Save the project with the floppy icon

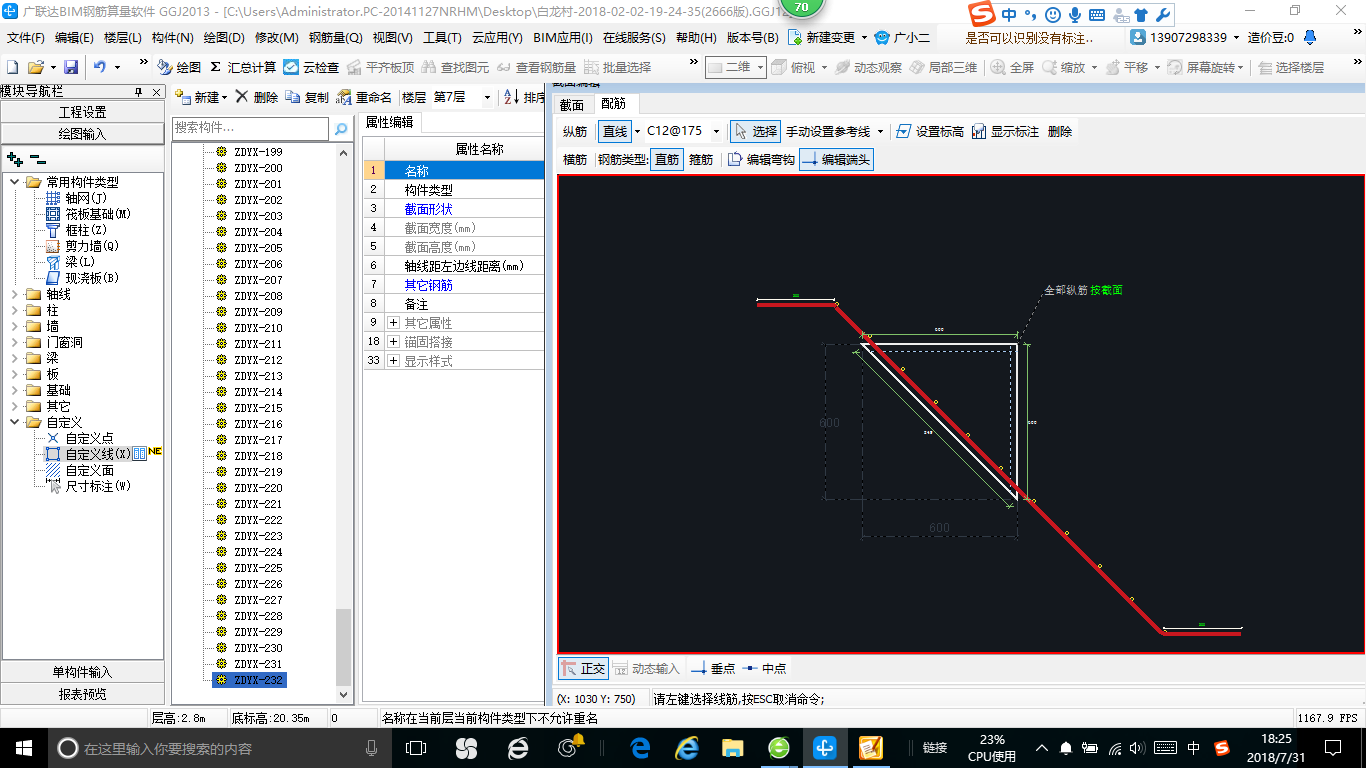[71, 67]
